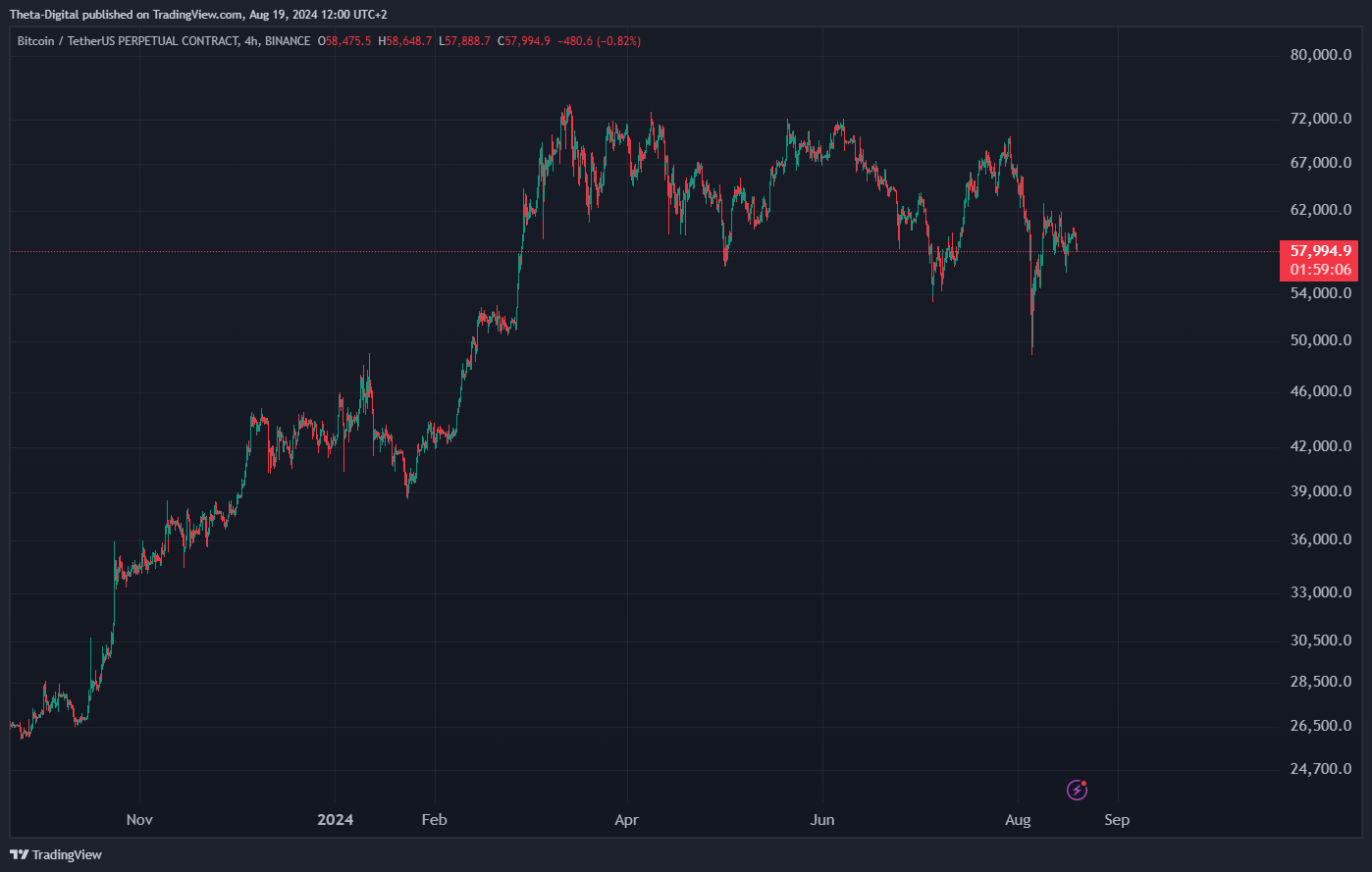Image resolution: width=1372 pixels, height=872 pixels.
Task: Click the TradingView logo at bottom left
Action: point(56,854)
